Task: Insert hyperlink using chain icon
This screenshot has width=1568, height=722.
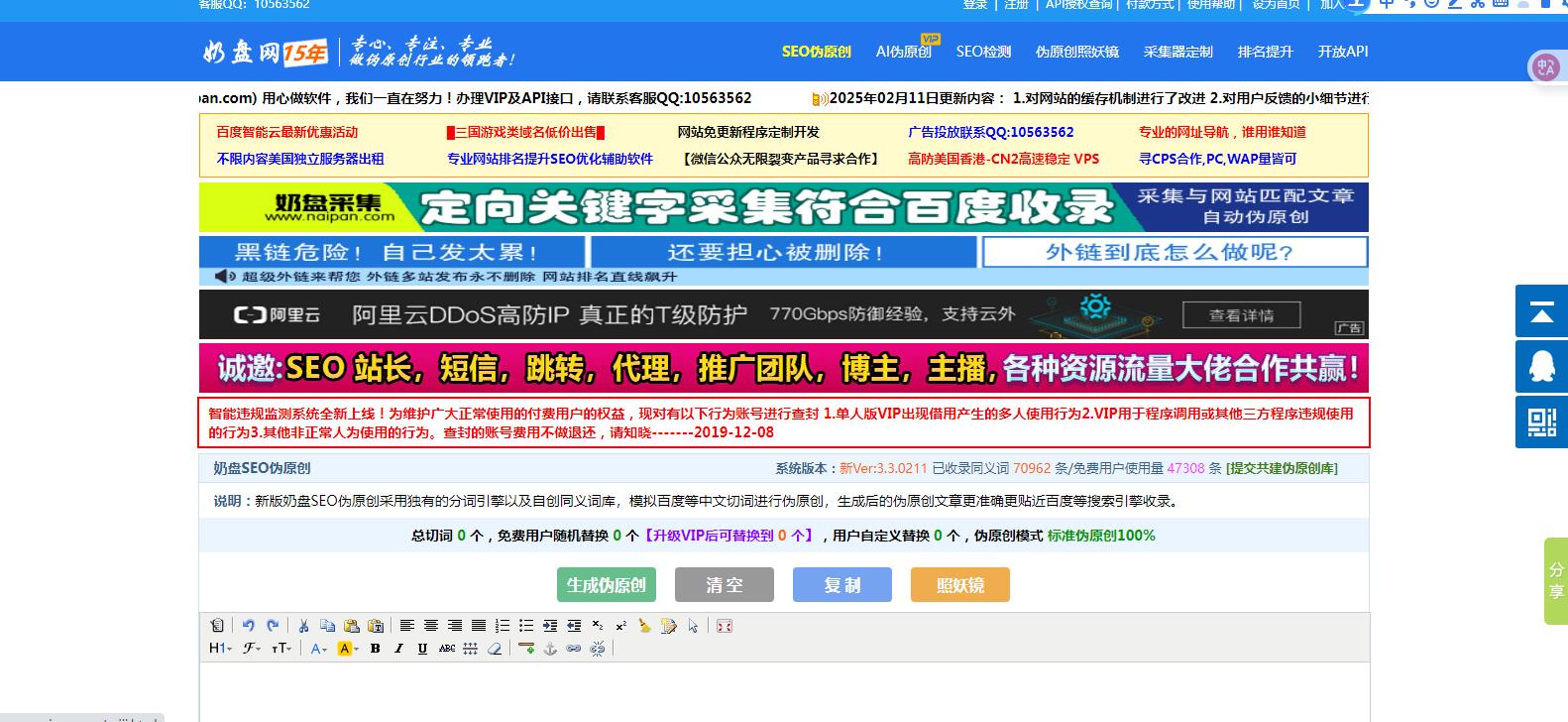Action: (x=574, y=649)
